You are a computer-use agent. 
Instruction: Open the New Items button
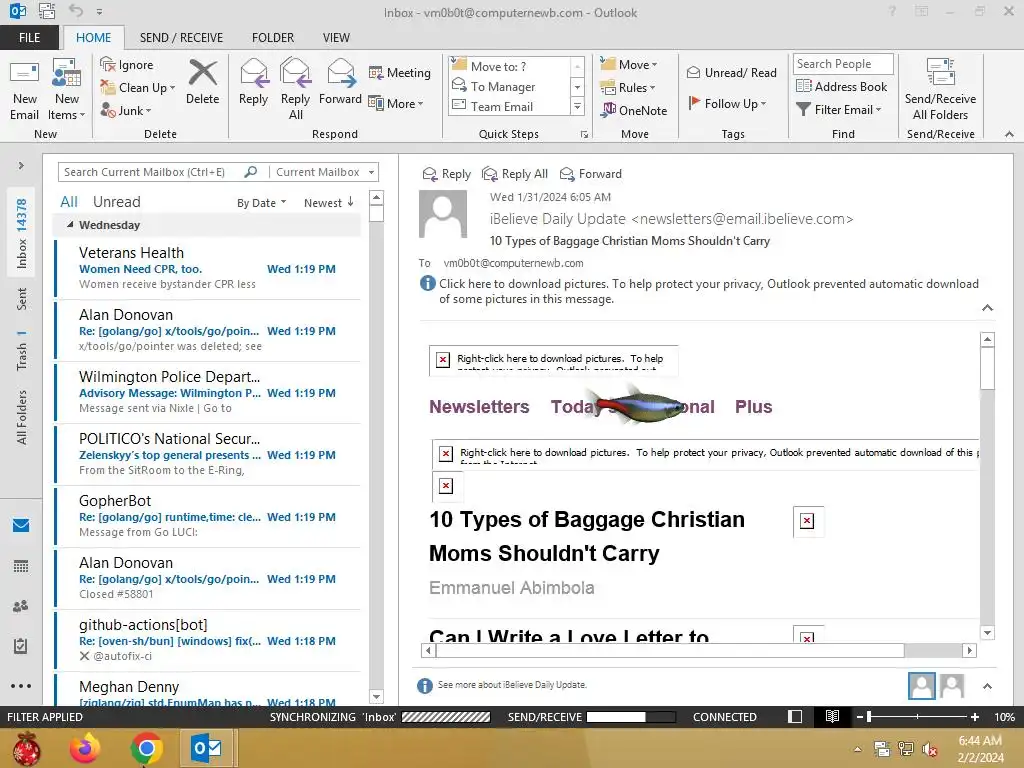click(x=67, y=89)
